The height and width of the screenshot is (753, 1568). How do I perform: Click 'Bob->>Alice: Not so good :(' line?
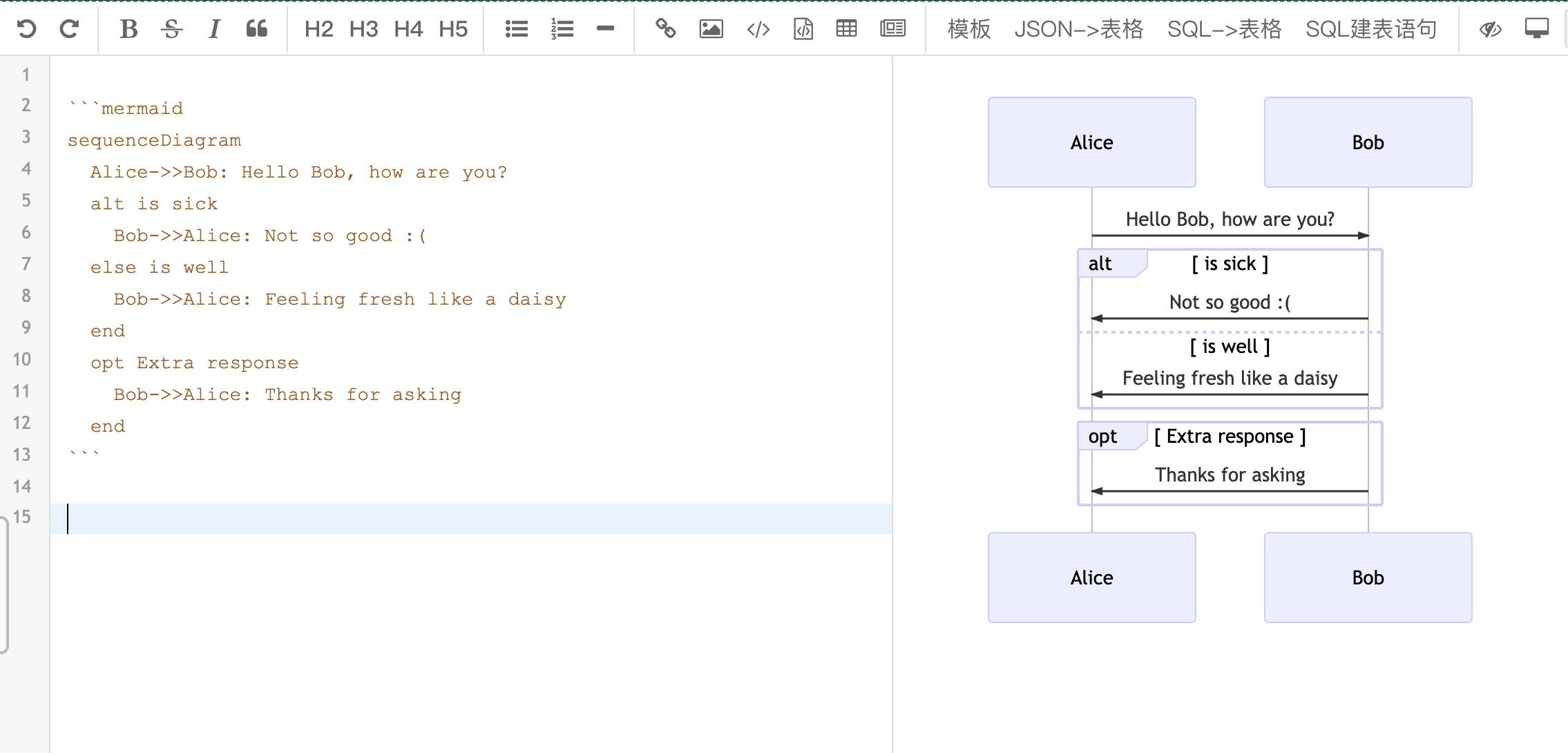click(270, 236)
